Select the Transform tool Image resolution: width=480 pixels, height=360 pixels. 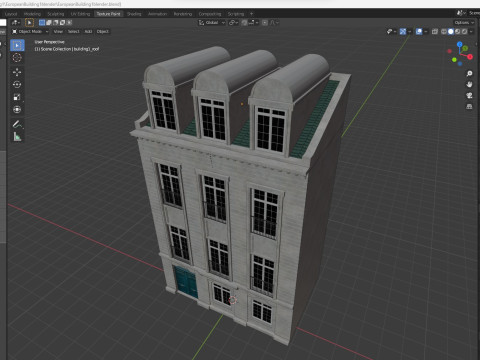(17, 109)
